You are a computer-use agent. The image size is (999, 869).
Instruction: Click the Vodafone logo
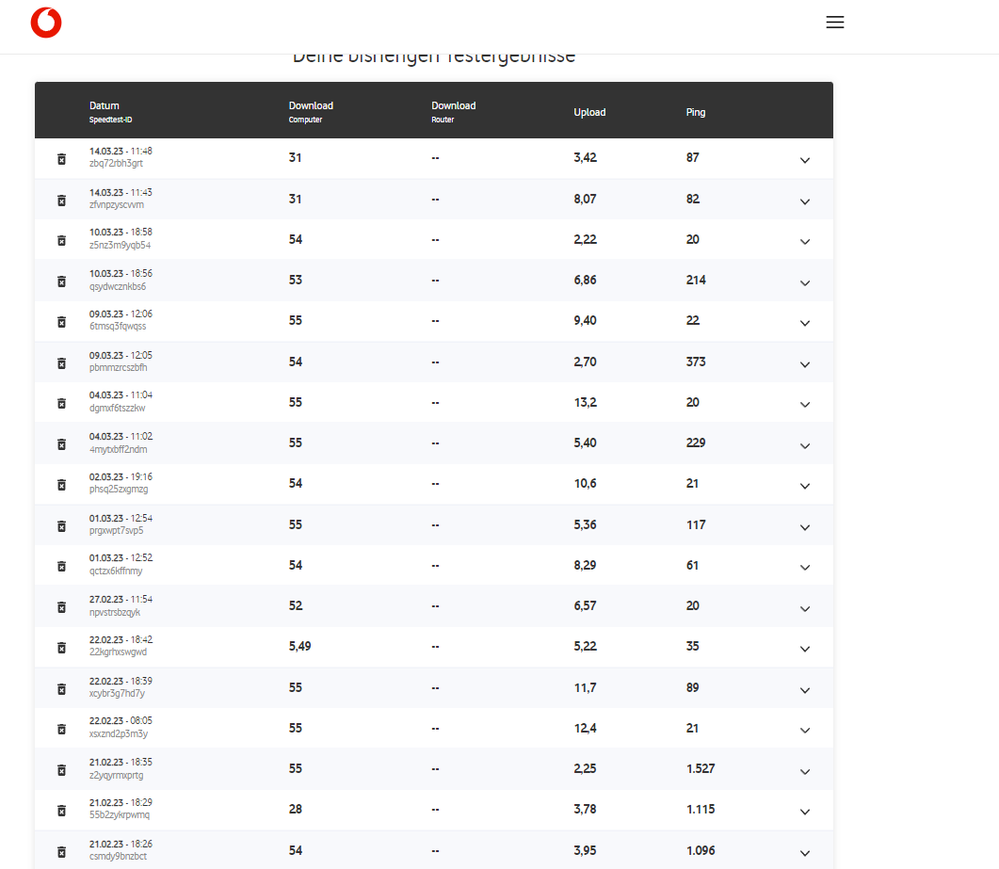click(x=46, y=22)
